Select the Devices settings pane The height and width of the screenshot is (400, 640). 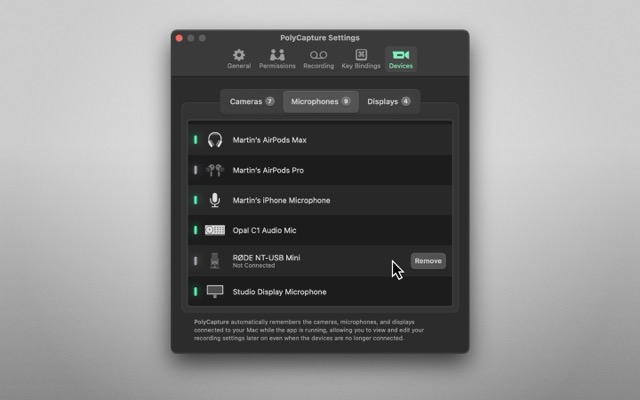400,59
